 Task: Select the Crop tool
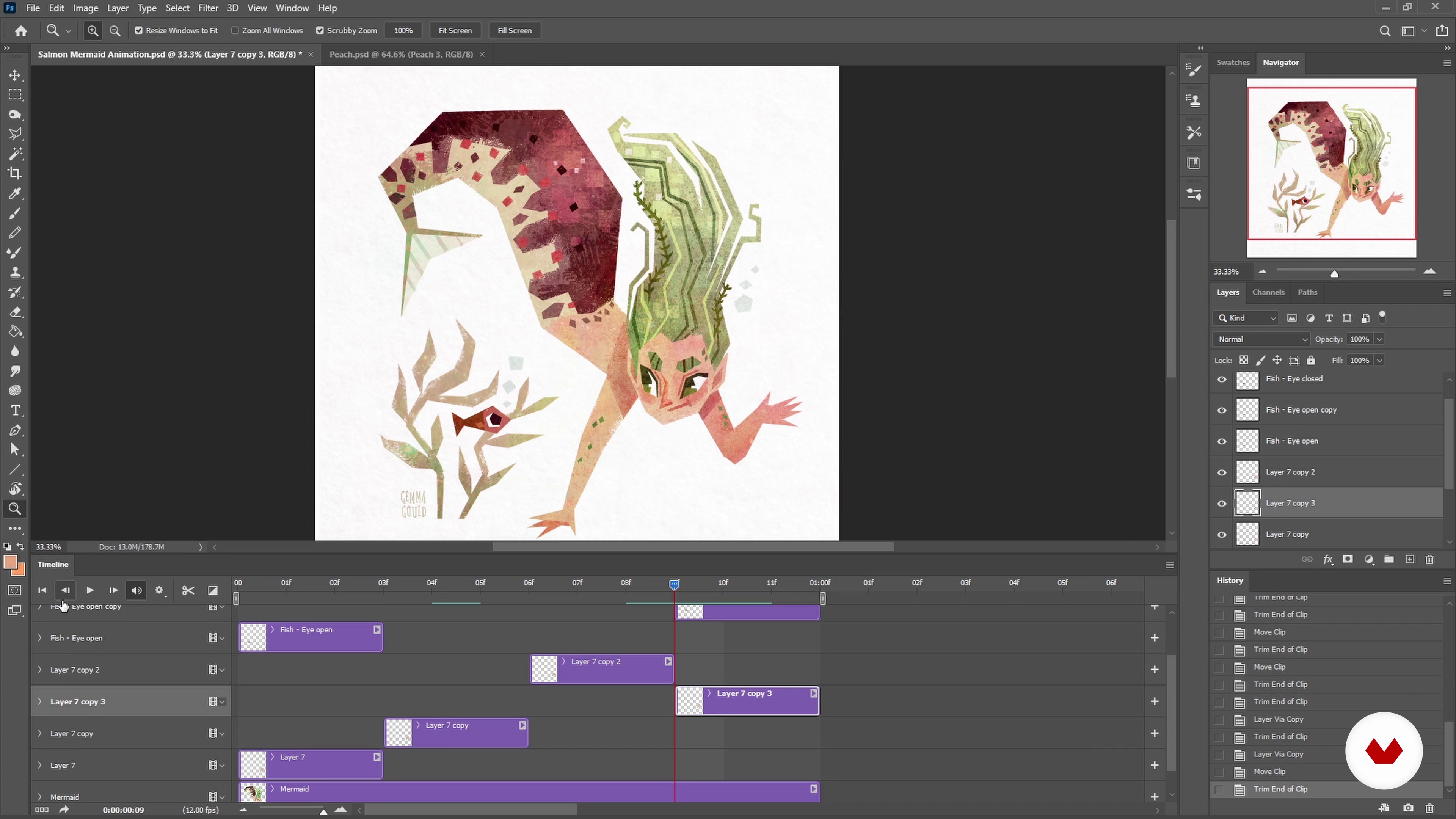15,174
